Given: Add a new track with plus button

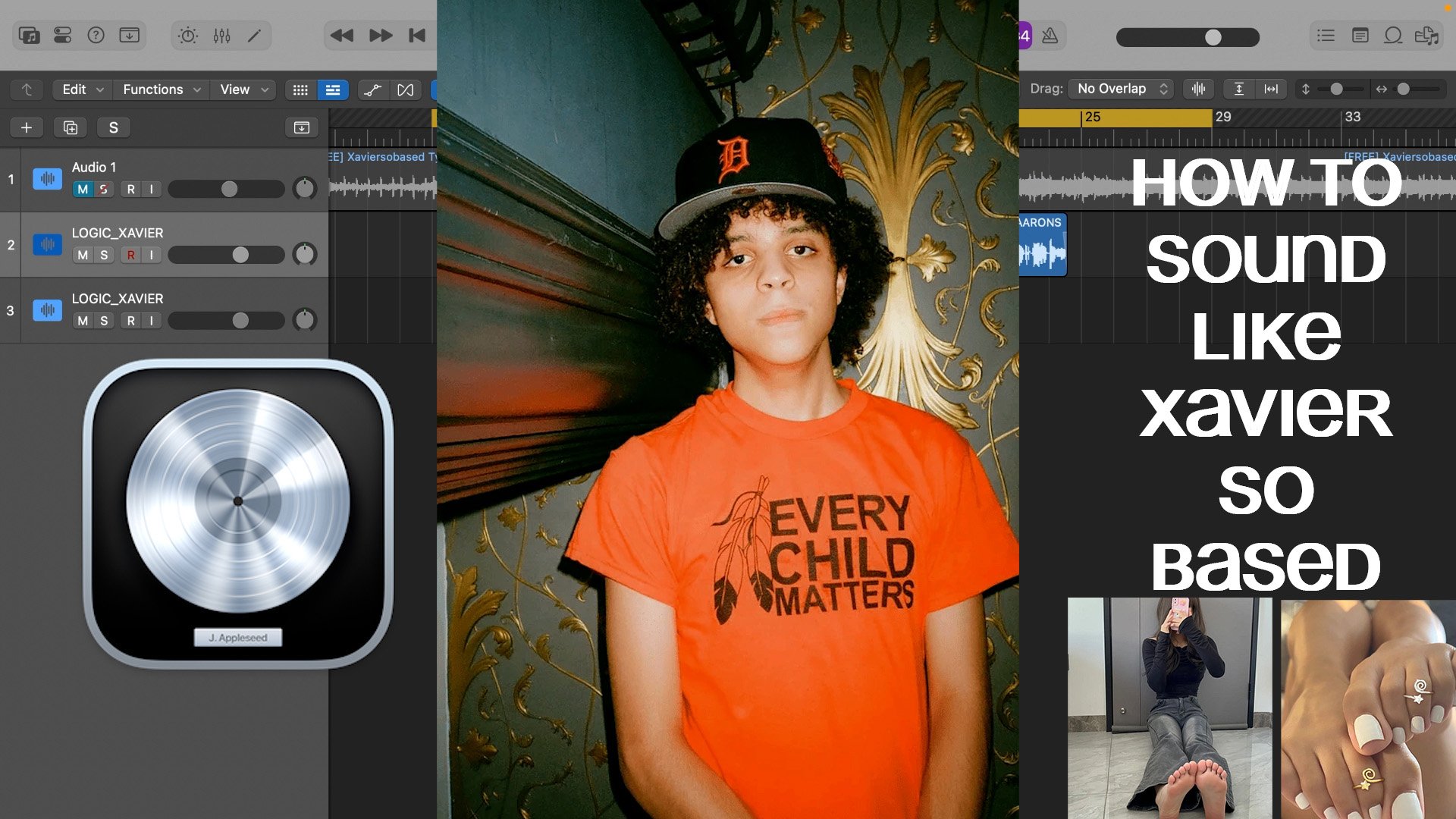Looking at the screenshot, I should click(27, 127).
